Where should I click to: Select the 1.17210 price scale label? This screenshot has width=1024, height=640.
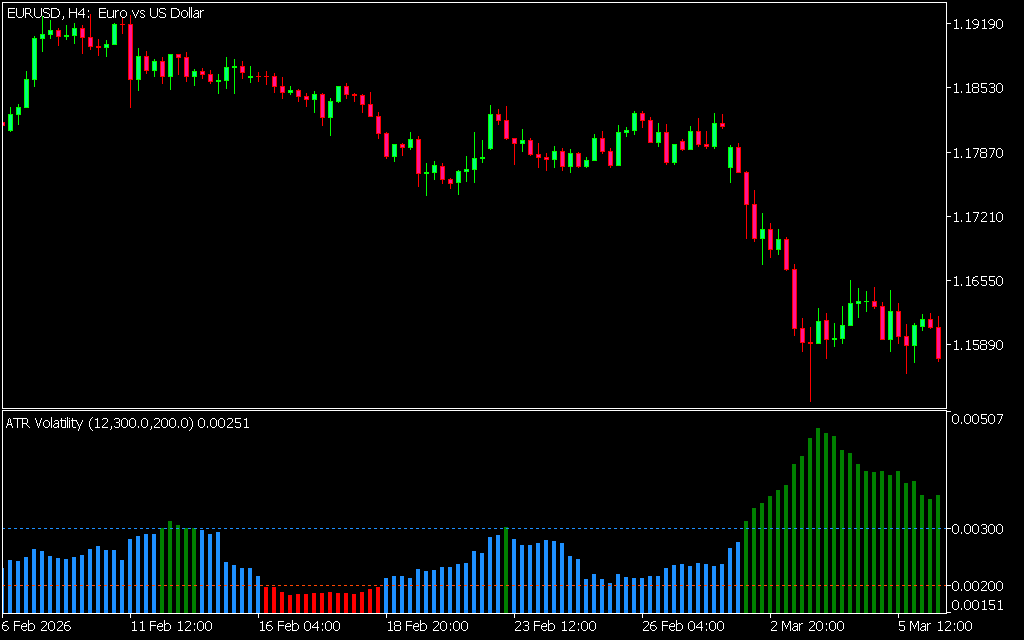coord(980,216)
